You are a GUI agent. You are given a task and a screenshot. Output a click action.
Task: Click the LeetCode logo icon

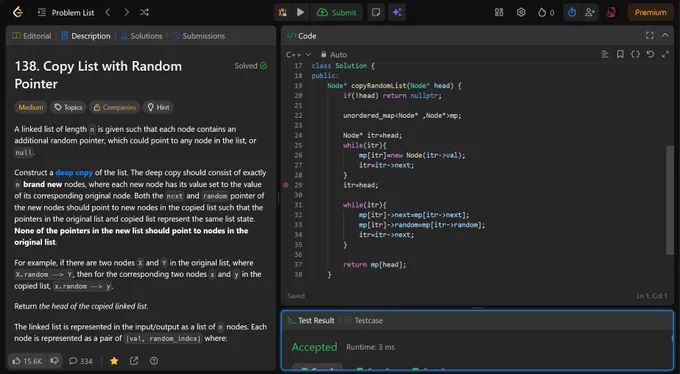18,12
